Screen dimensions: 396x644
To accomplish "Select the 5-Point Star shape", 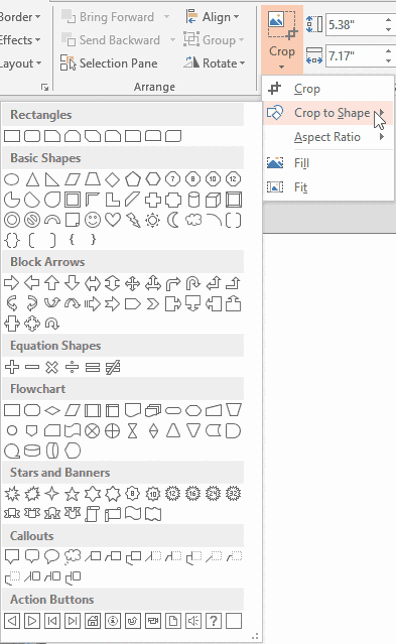I will click(x=72, y=494).
